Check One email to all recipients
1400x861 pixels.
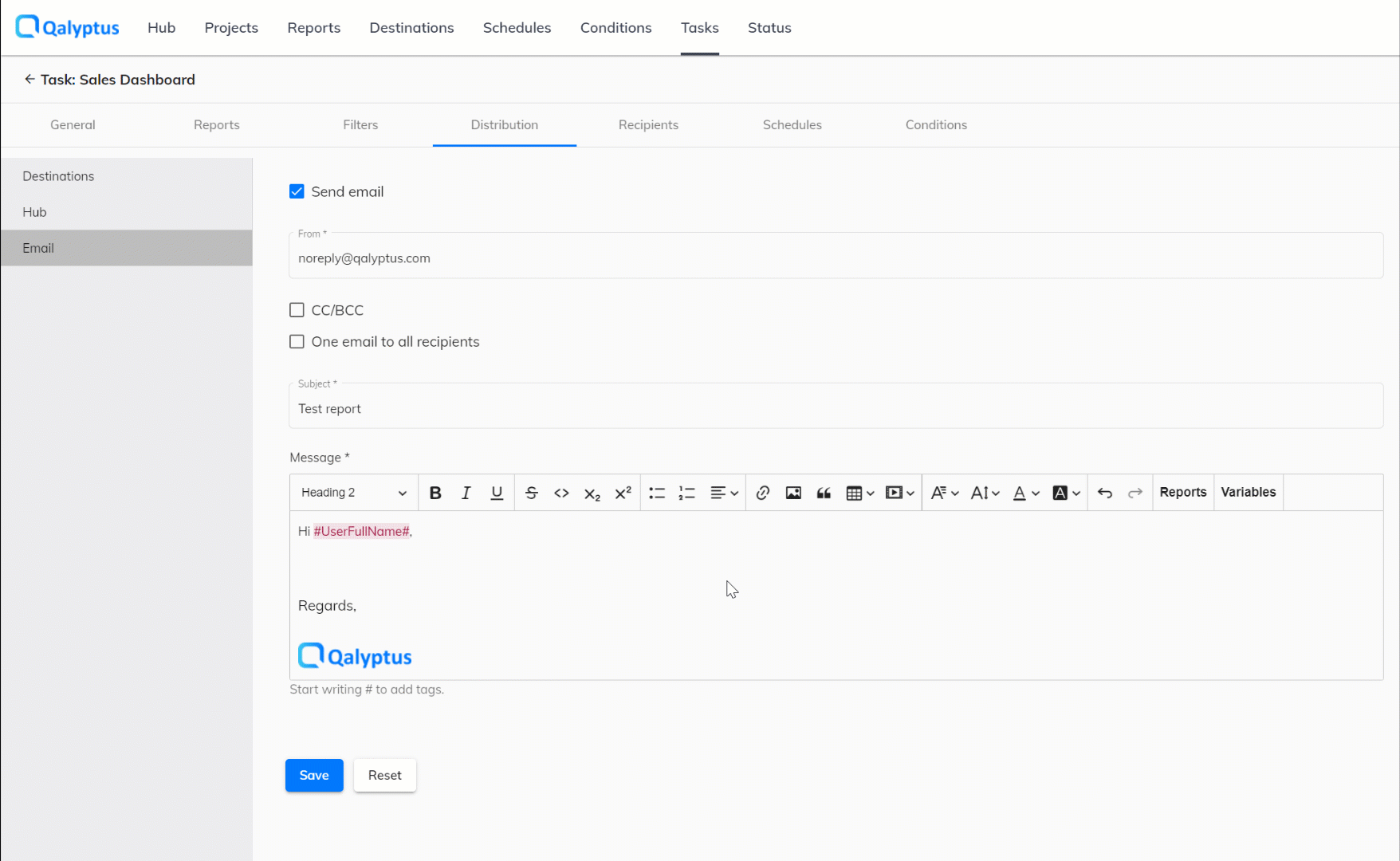pyautogui.click(x=297, y=341)
